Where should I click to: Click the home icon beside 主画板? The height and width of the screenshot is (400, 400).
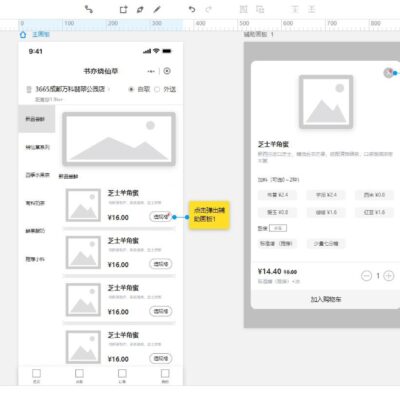[x=23, y=34]
